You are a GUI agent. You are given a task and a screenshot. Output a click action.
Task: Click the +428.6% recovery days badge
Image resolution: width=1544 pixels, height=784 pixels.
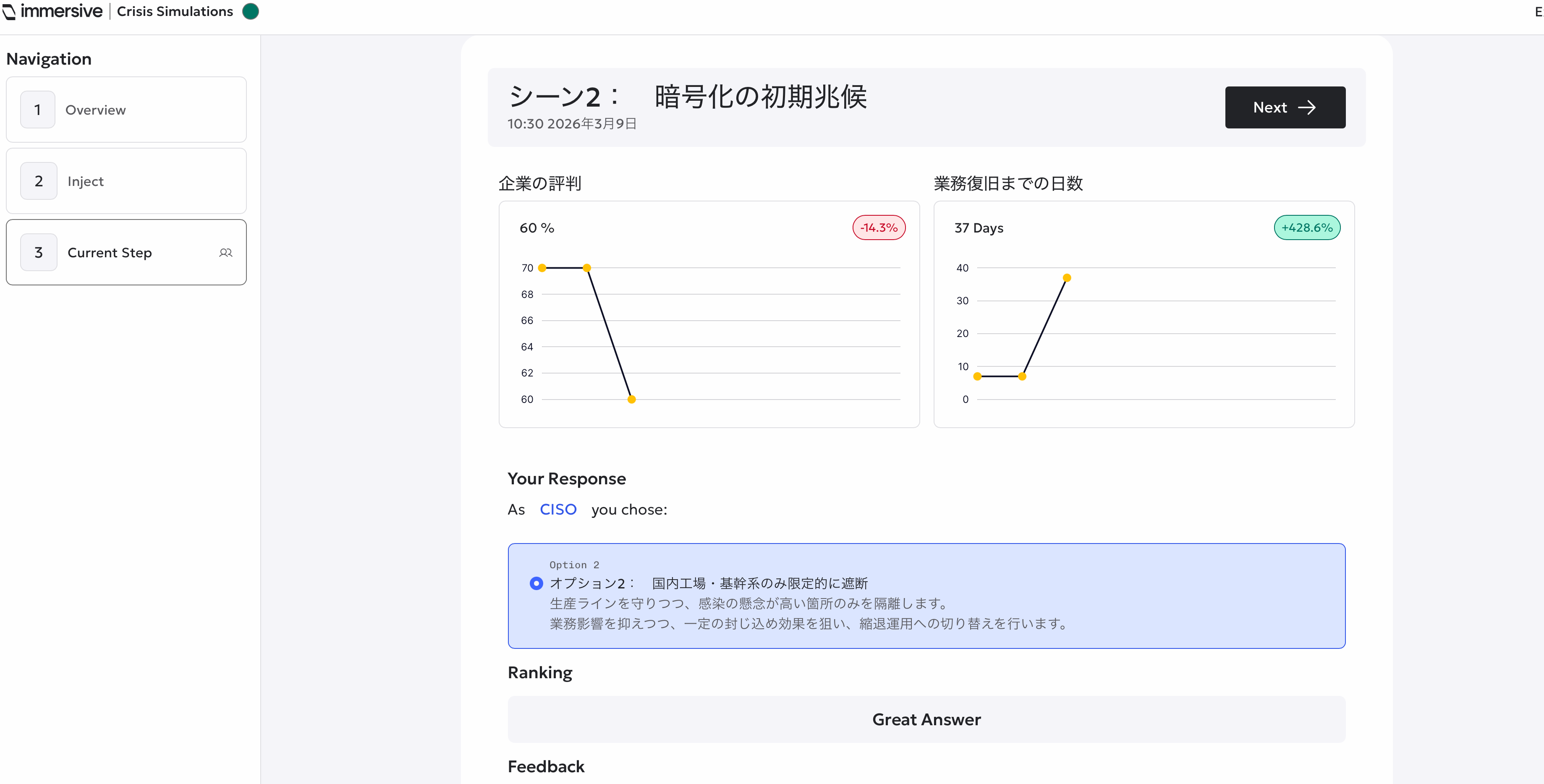pos(1307,228)
